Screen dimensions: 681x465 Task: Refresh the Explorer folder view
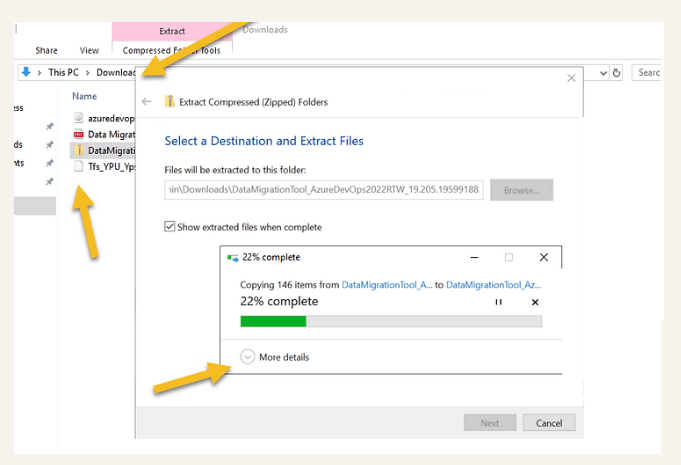click(x=616, y=73)
